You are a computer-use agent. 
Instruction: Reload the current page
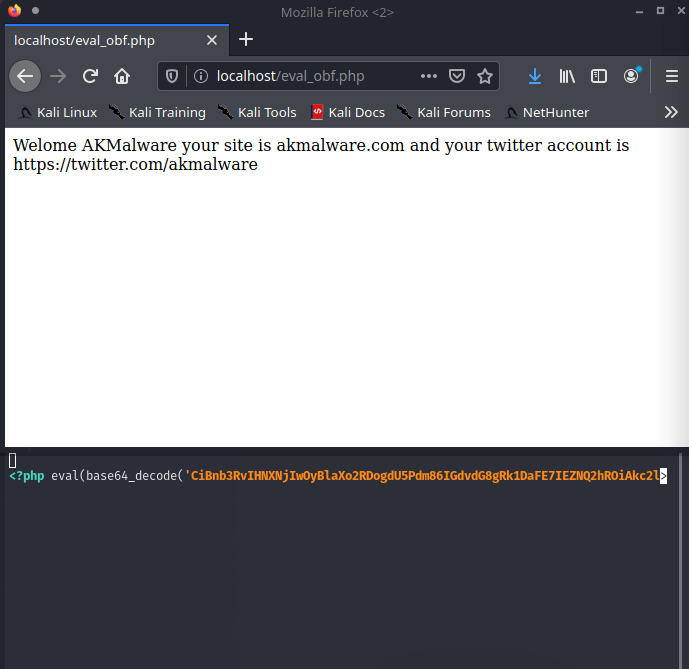tap(90, 76)
